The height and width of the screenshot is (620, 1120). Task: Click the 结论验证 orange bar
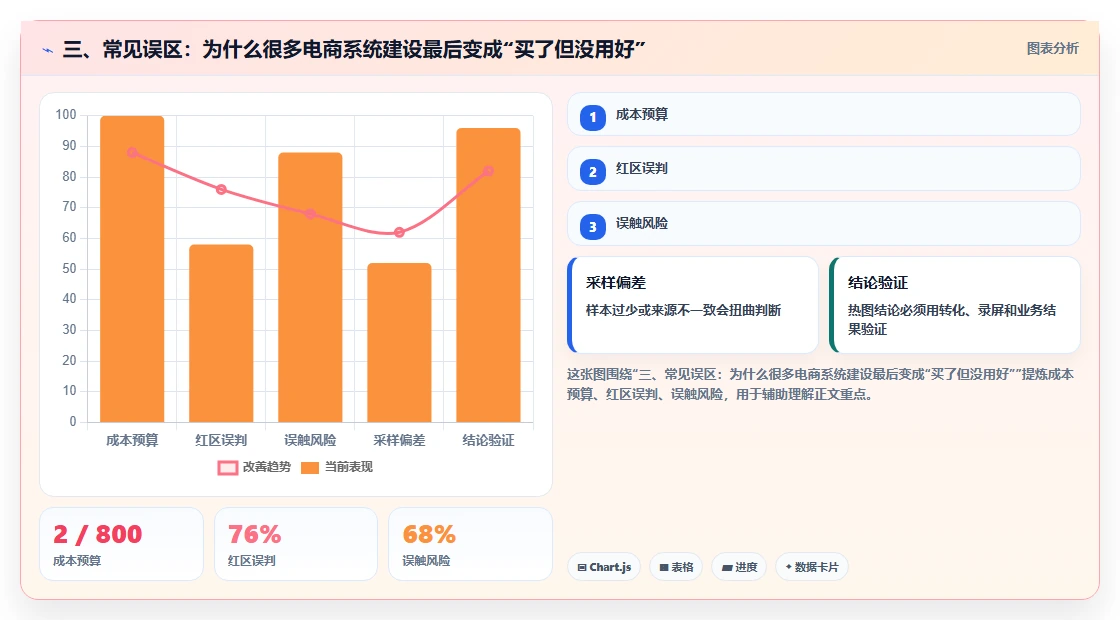(489, 275)
